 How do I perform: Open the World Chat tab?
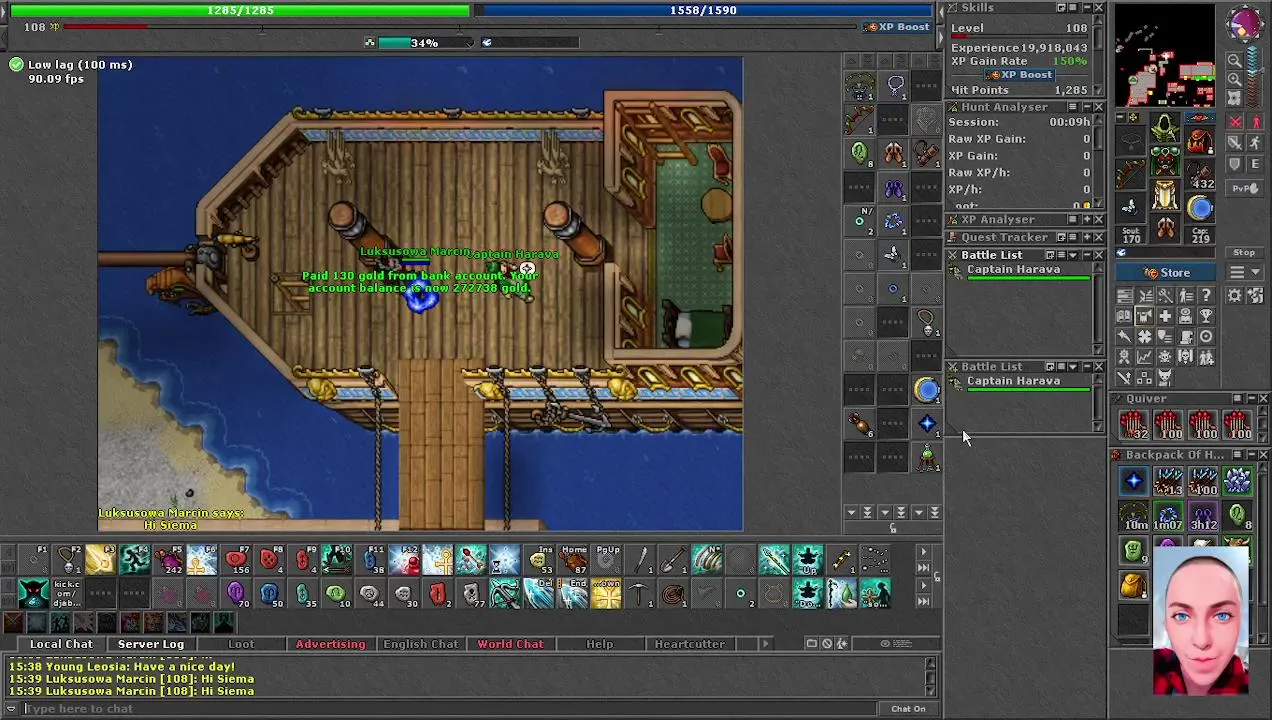pos(510,644)
